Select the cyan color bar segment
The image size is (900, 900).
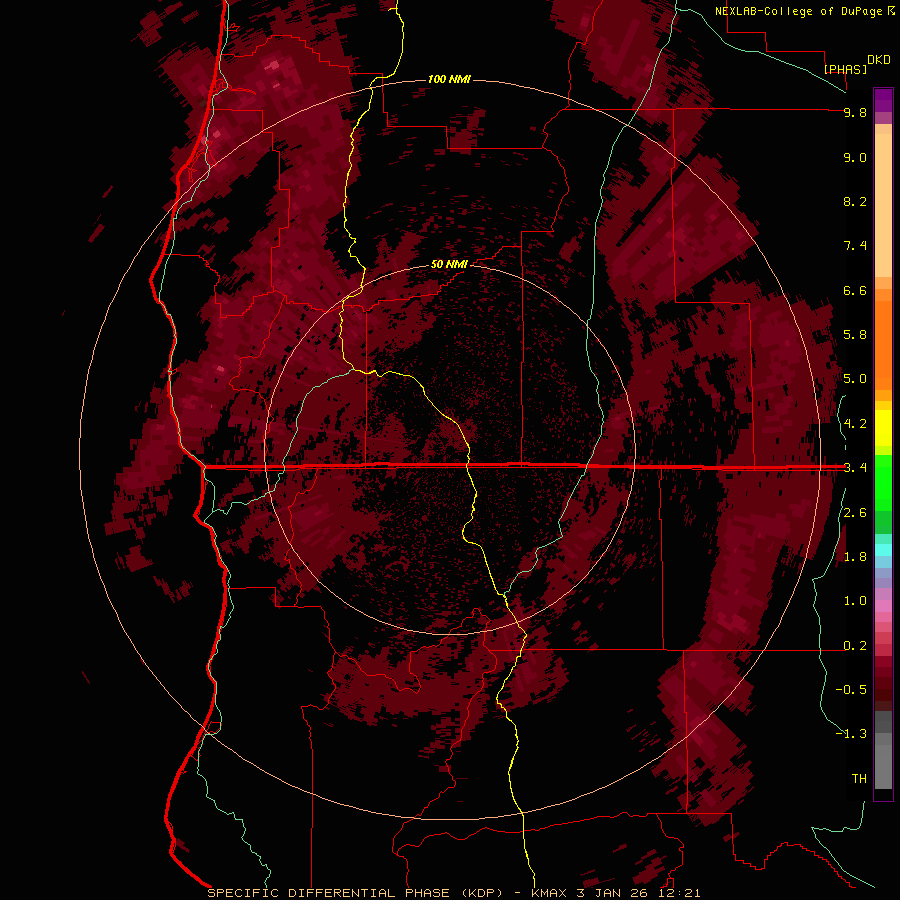point(883,550)
